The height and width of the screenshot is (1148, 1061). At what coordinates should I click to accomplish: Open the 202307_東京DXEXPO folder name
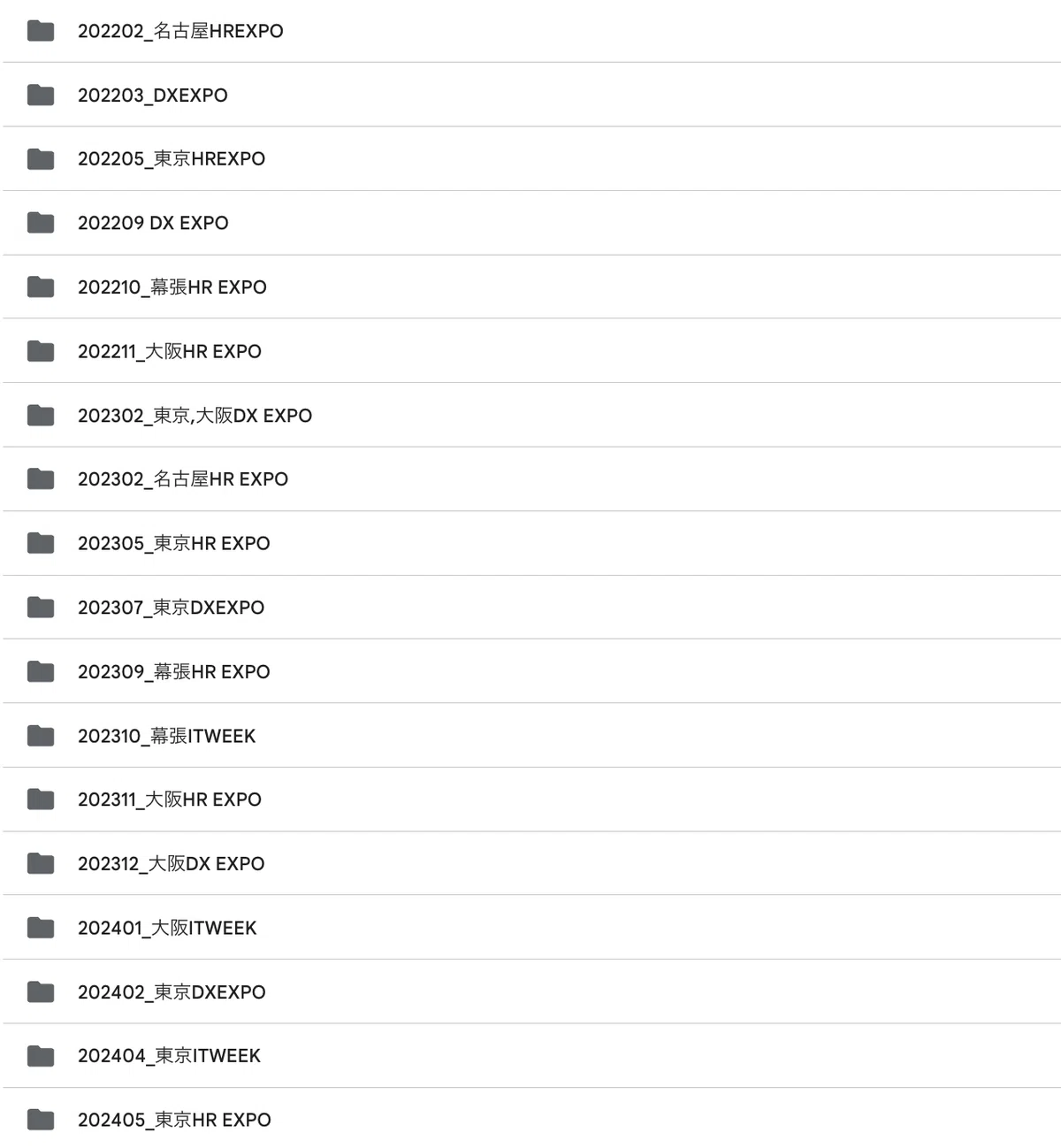171,608
